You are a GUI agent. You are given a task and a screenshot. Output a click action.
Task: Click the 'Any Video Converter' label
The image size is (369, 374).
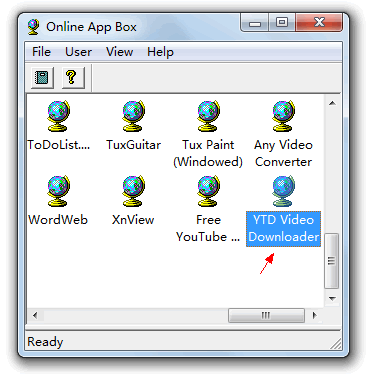(x=283, y=153)
